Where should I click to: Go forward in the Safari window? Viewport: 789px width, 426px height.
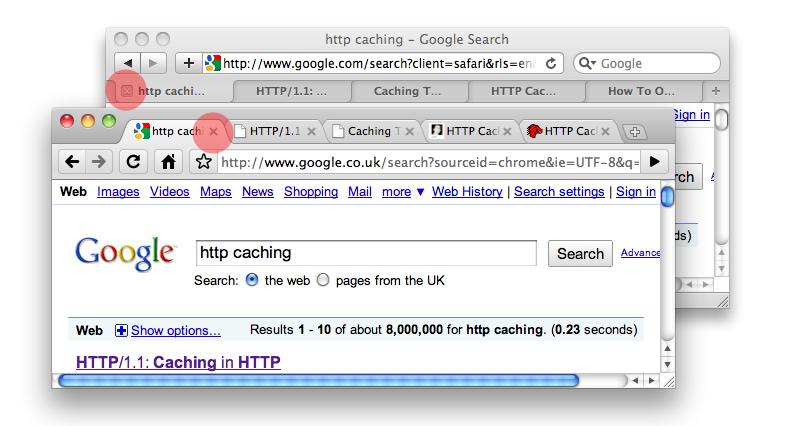tap(153, 63)
